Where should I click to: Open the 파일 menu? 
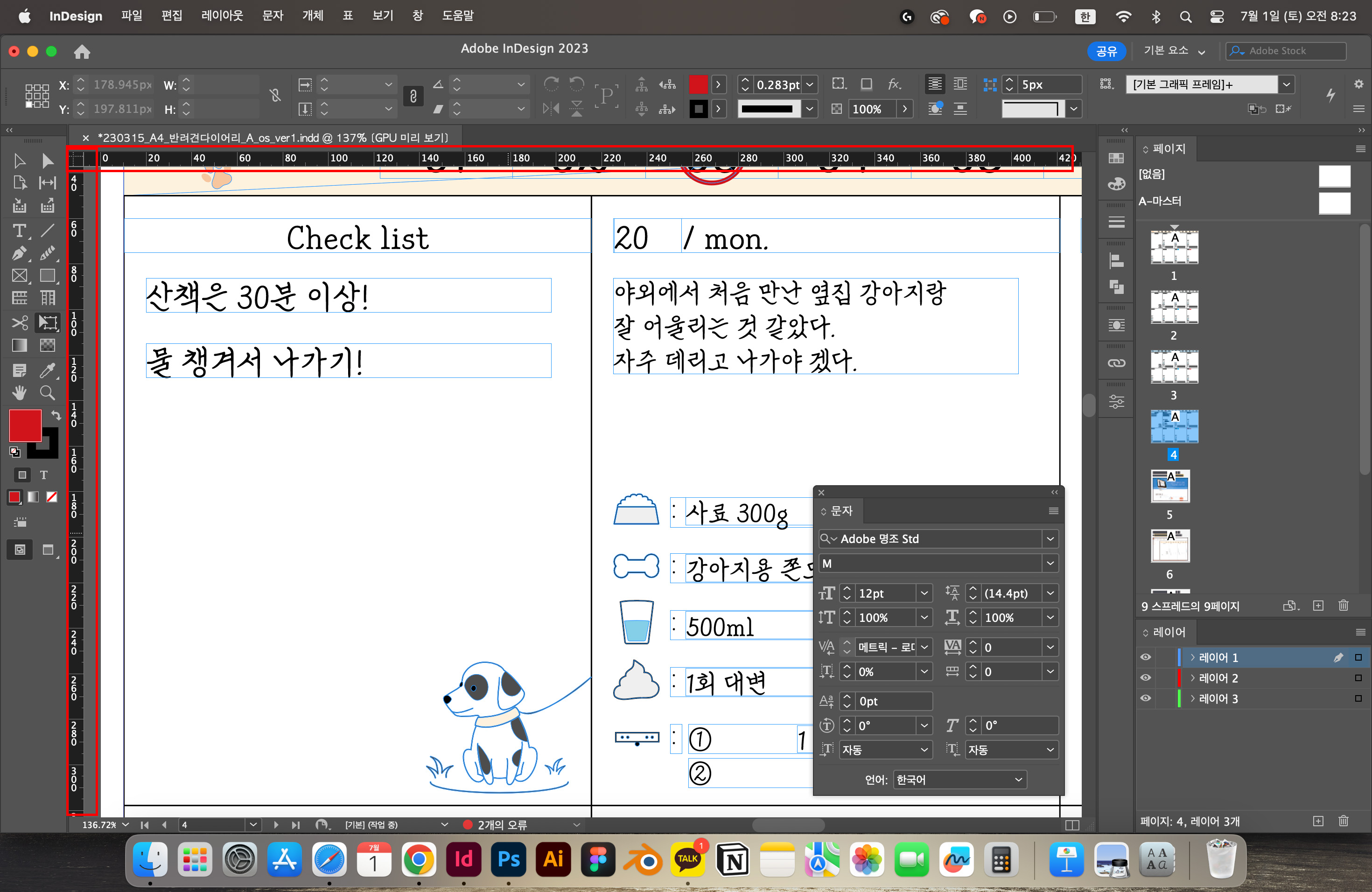(132, 16)
